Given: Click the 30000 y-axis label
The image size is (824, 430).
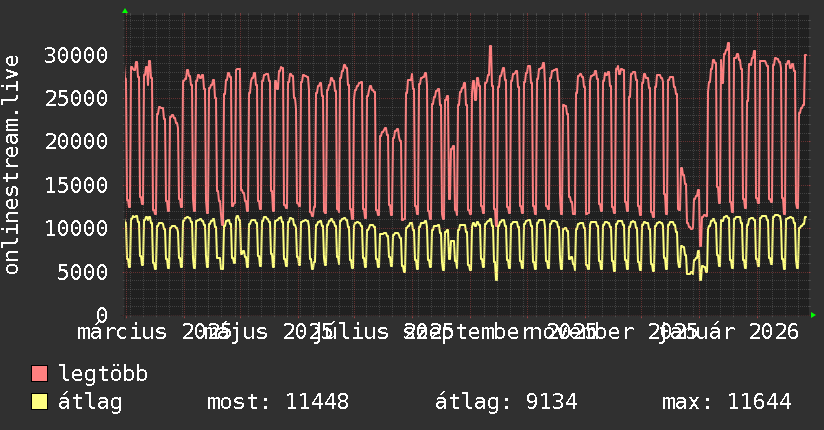Looking at the screenshot, I should [76, 55].
